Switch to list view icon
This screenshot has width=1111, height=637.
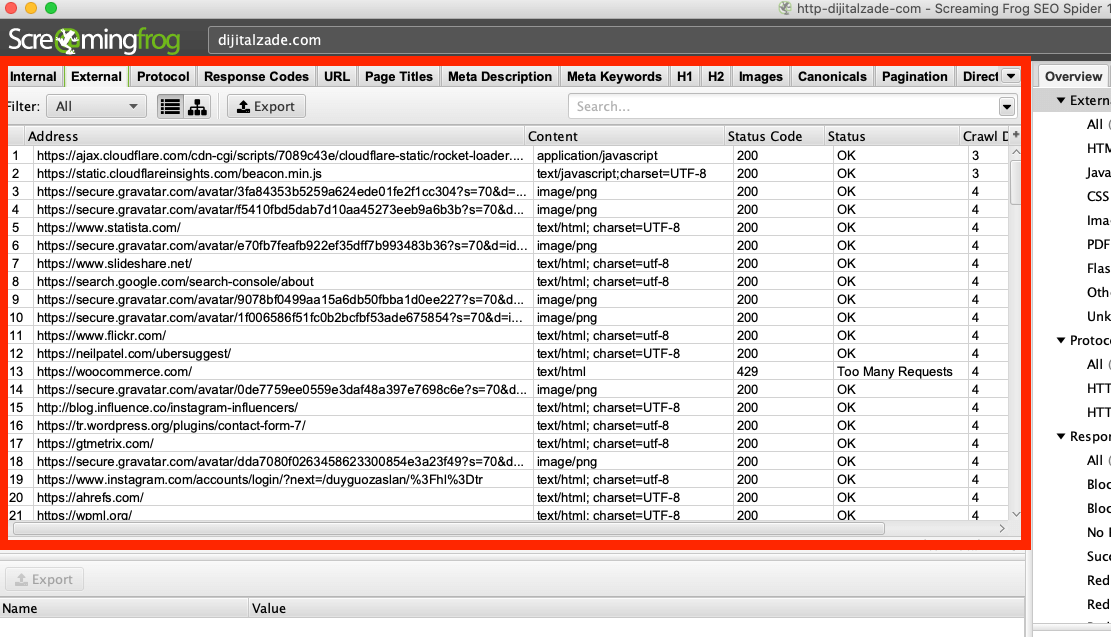[170, 106]
